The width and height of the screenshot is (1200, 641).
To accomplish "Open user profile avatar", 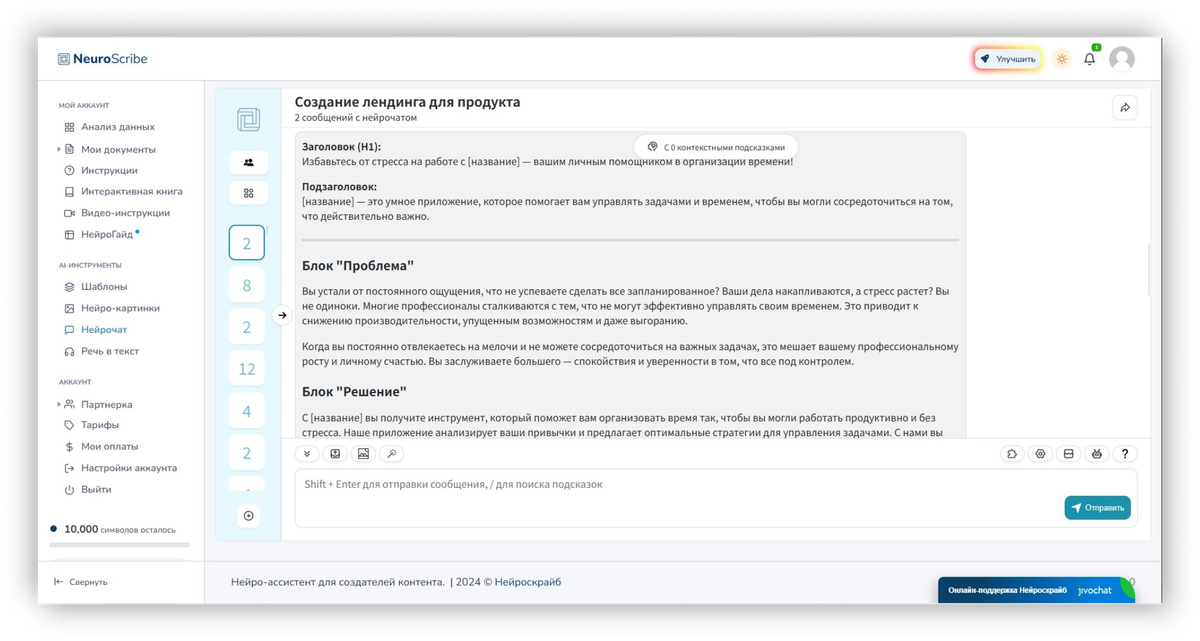I will [x=1122, y=59].
